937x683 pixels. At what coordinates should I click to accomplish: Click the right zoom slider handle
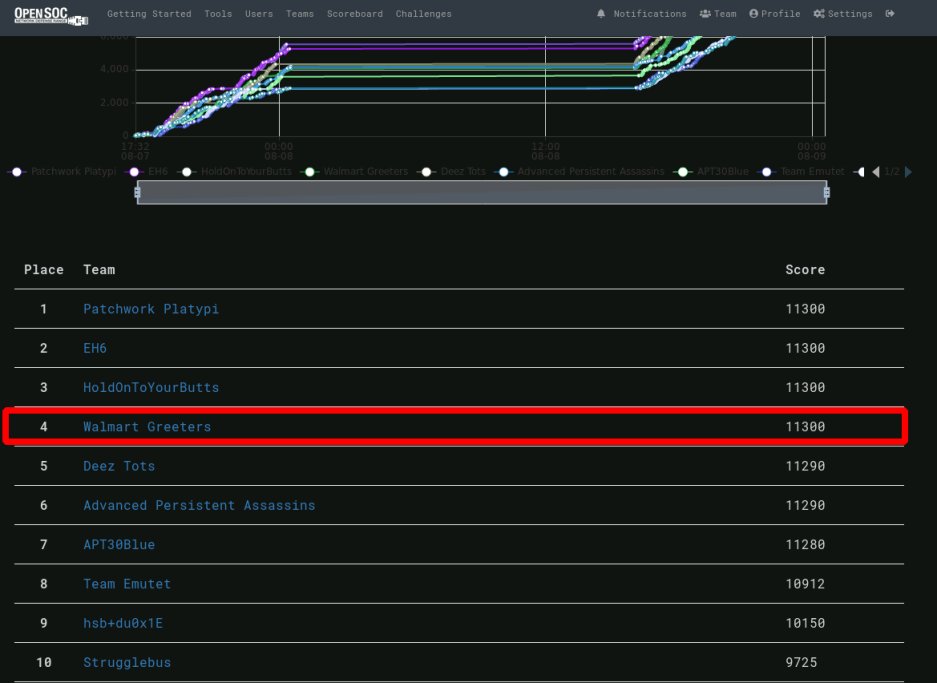(827, 192)
